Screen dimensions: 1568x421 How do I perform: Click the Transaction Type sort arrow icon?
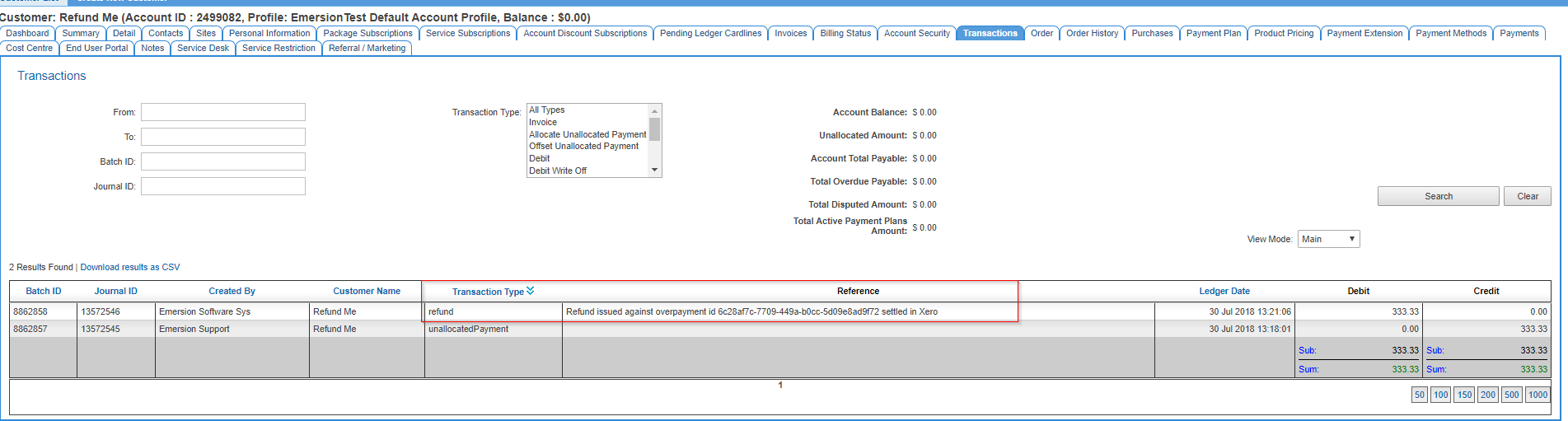click(531, 291)
